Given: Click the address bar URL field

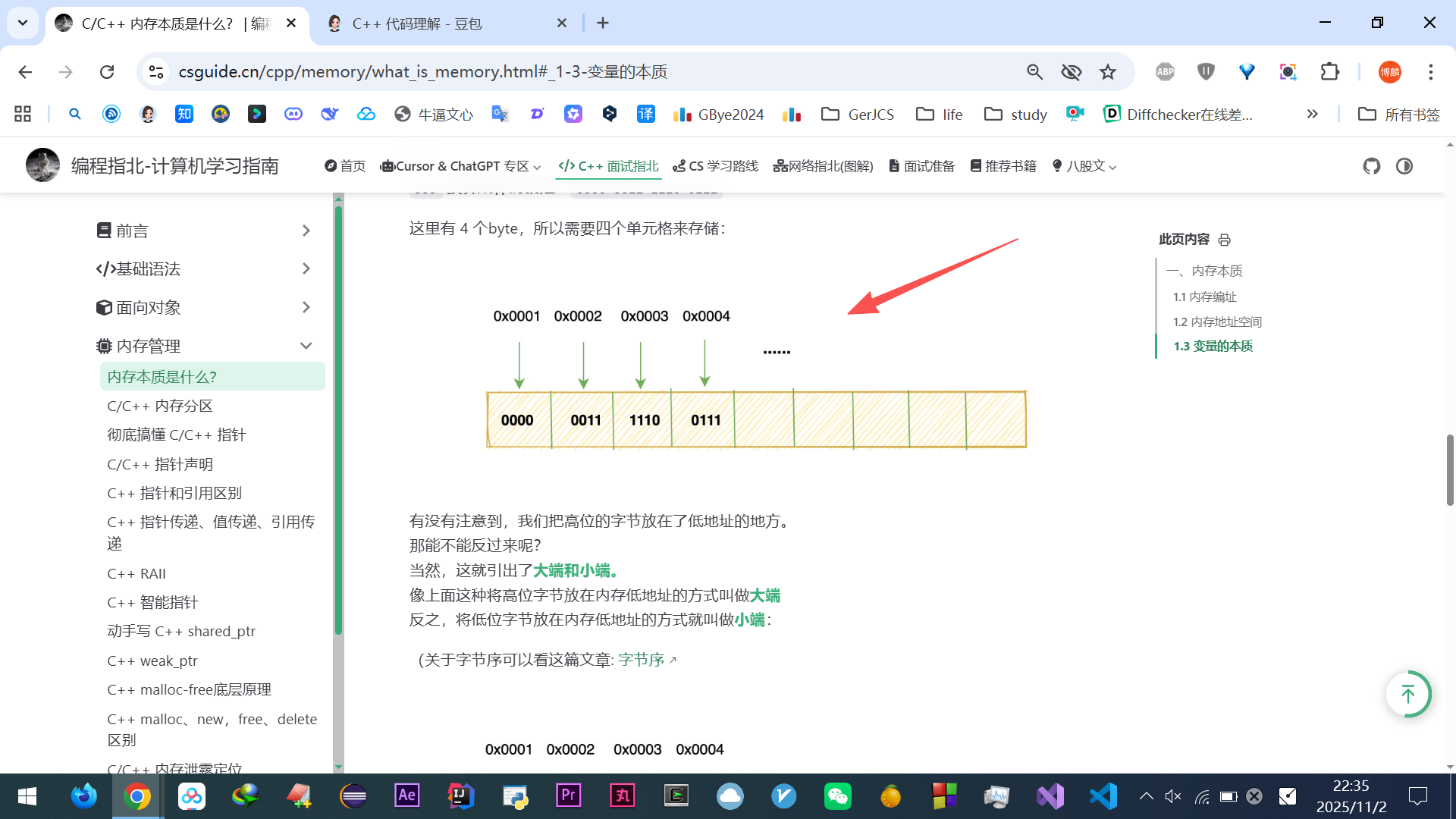Looking at the screenshot, I should (x=531, y=72).
